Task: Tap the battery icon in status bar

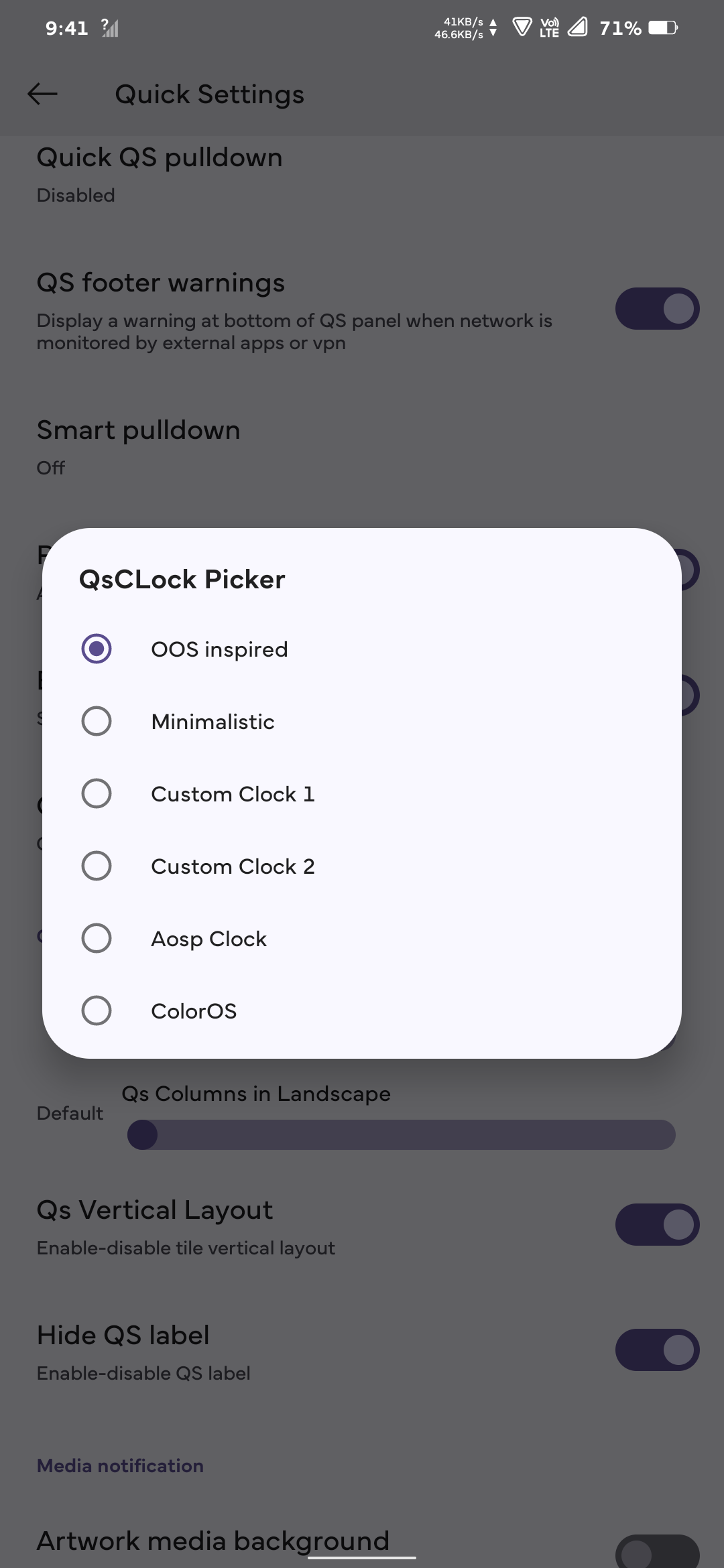Action: [663, 28]
